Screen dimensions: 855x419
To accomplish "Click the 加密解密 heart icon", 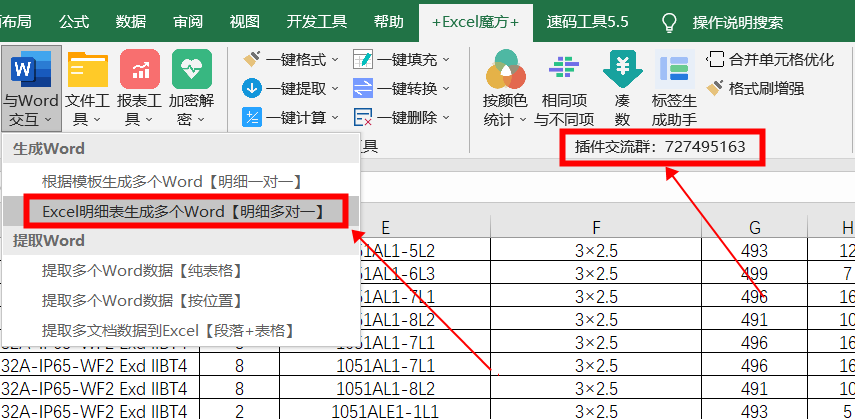I will coord(191,69).
